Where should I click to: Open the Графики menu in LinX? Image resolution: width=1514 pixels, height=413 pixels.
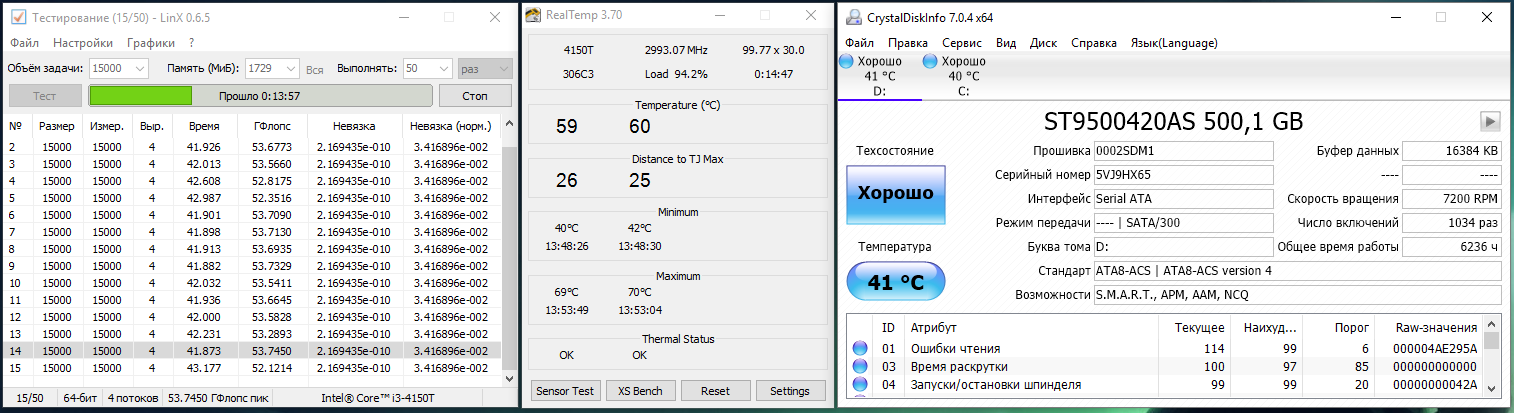[x=150, y=43]
